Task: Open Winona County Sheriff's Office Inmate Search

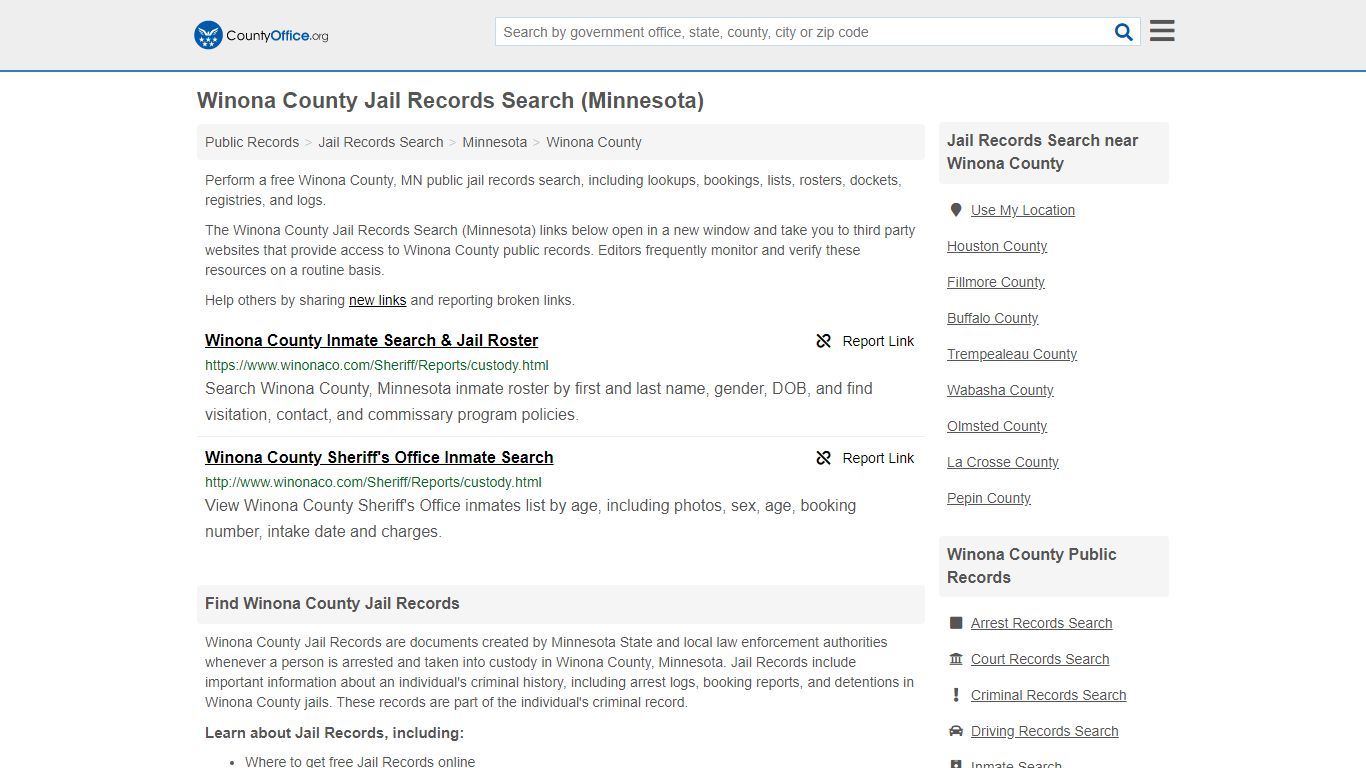Action: 379,457
